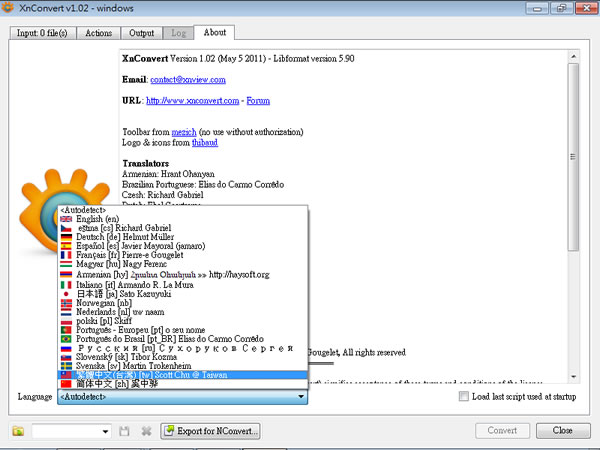
Task: Select polski [pl] Skiff
Action: point(183,321)
